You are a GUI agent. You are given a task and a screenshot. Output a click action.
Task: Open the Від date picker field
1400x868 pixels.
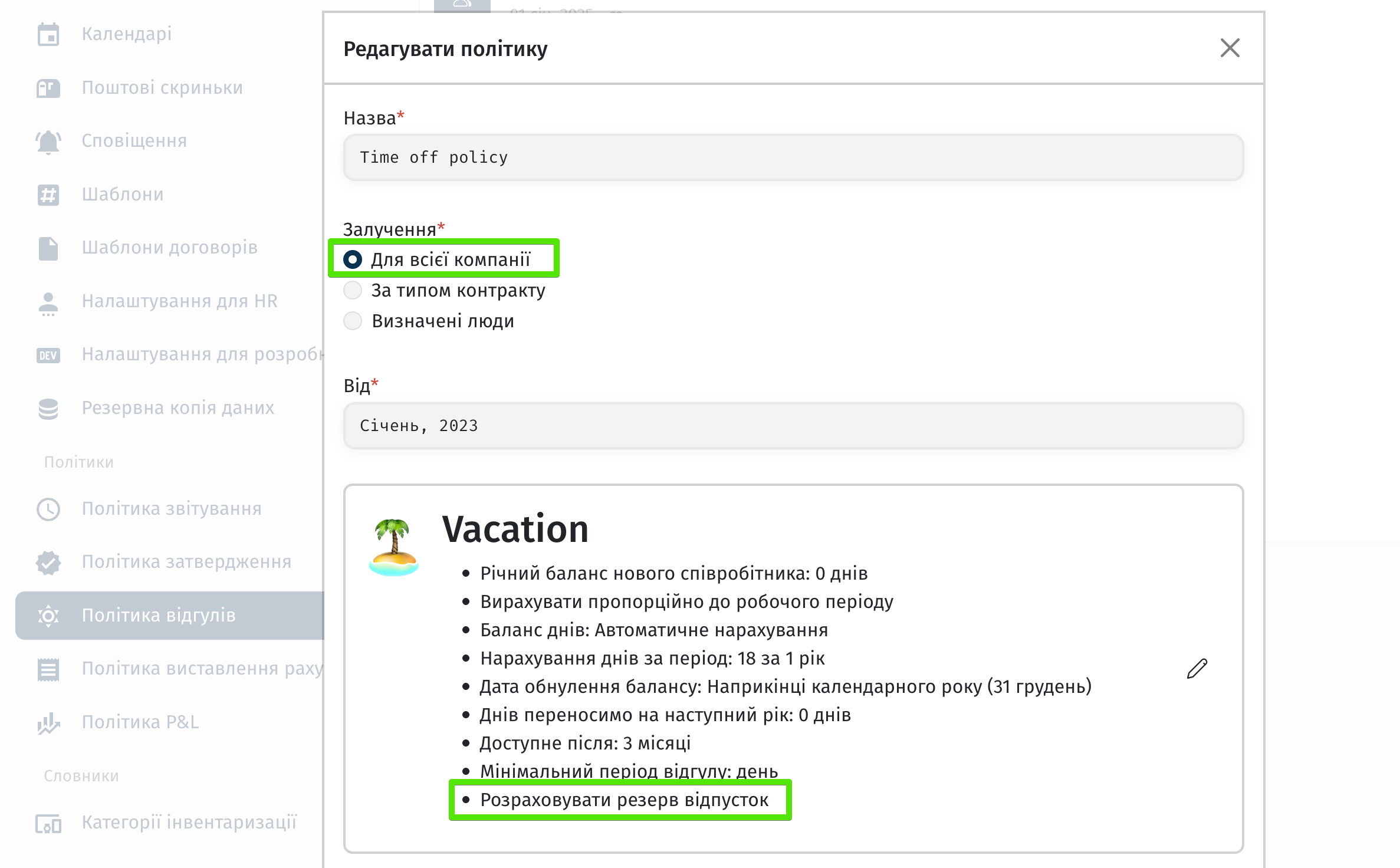coord(793,426)
